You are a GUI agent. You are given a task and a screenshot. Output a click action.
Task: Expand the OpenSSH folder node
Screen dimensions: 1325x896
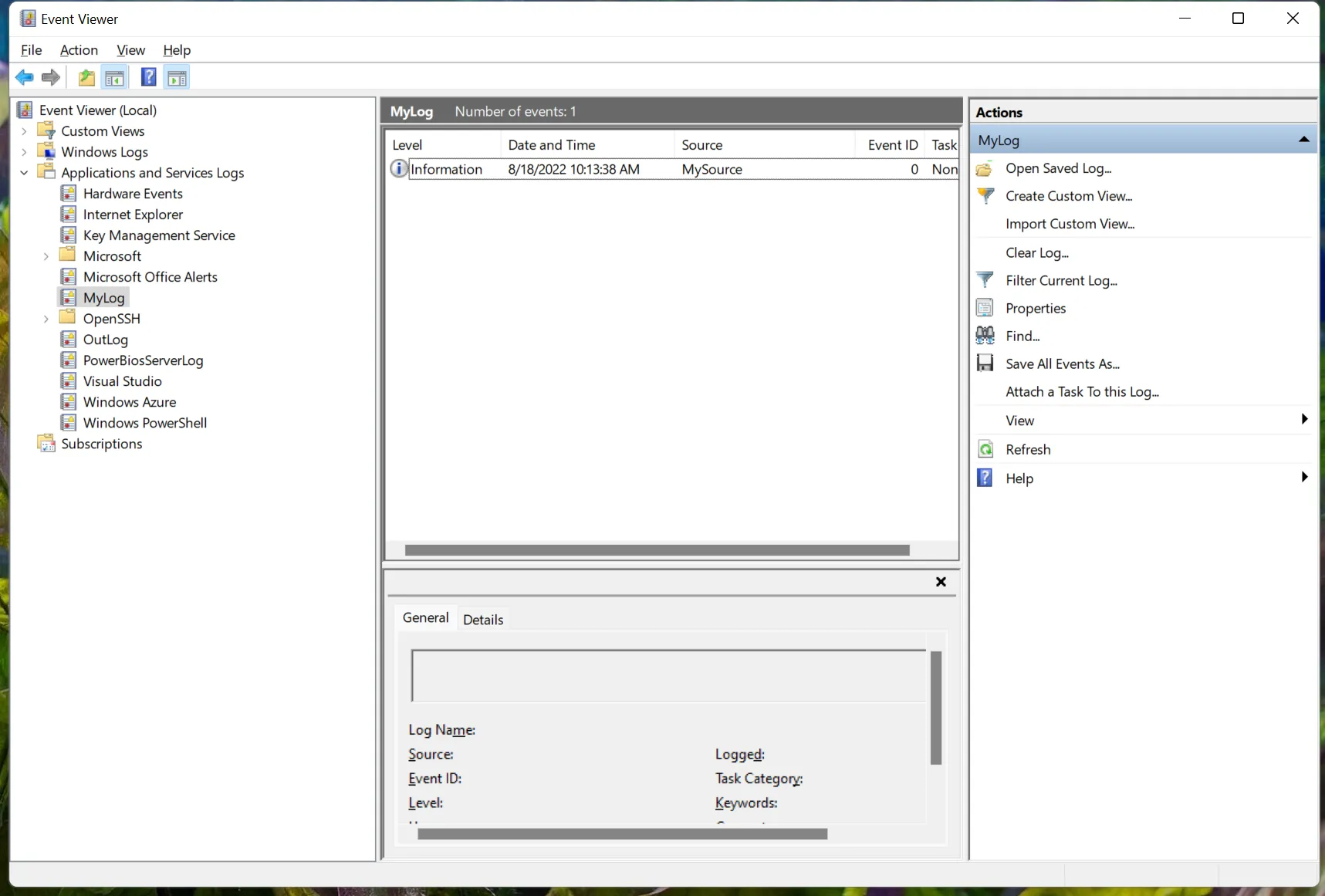coord(46,319)
